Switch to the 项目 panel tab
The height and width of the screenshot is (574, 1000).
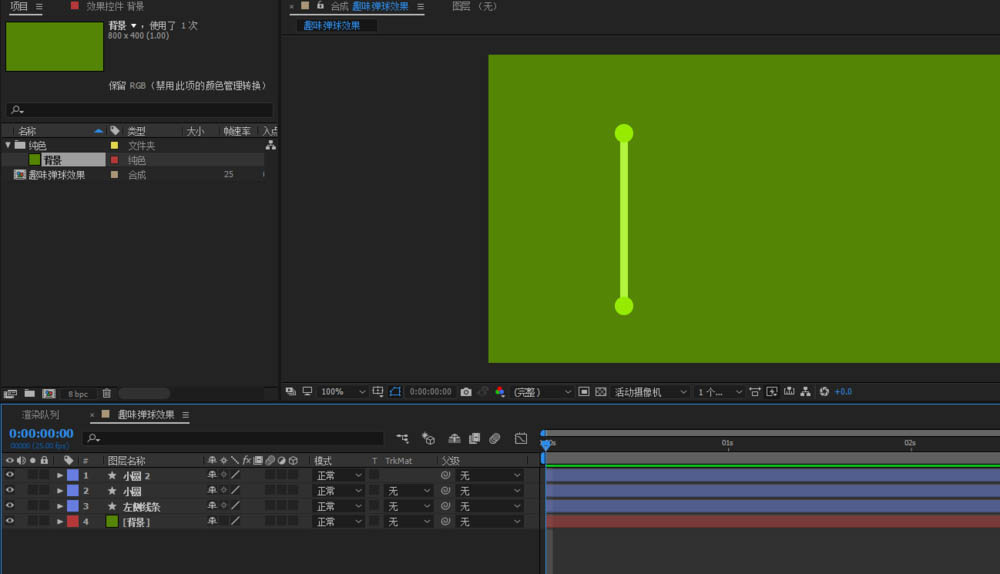pos(19,6)
